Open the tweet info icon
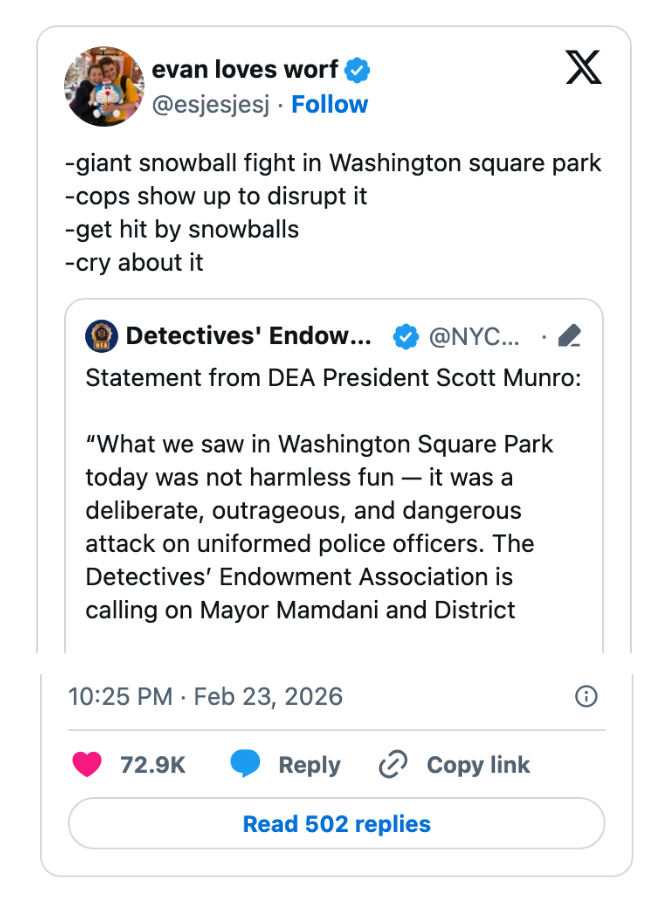The height and width of the screenshot is (918, 672). coord(587,697)
